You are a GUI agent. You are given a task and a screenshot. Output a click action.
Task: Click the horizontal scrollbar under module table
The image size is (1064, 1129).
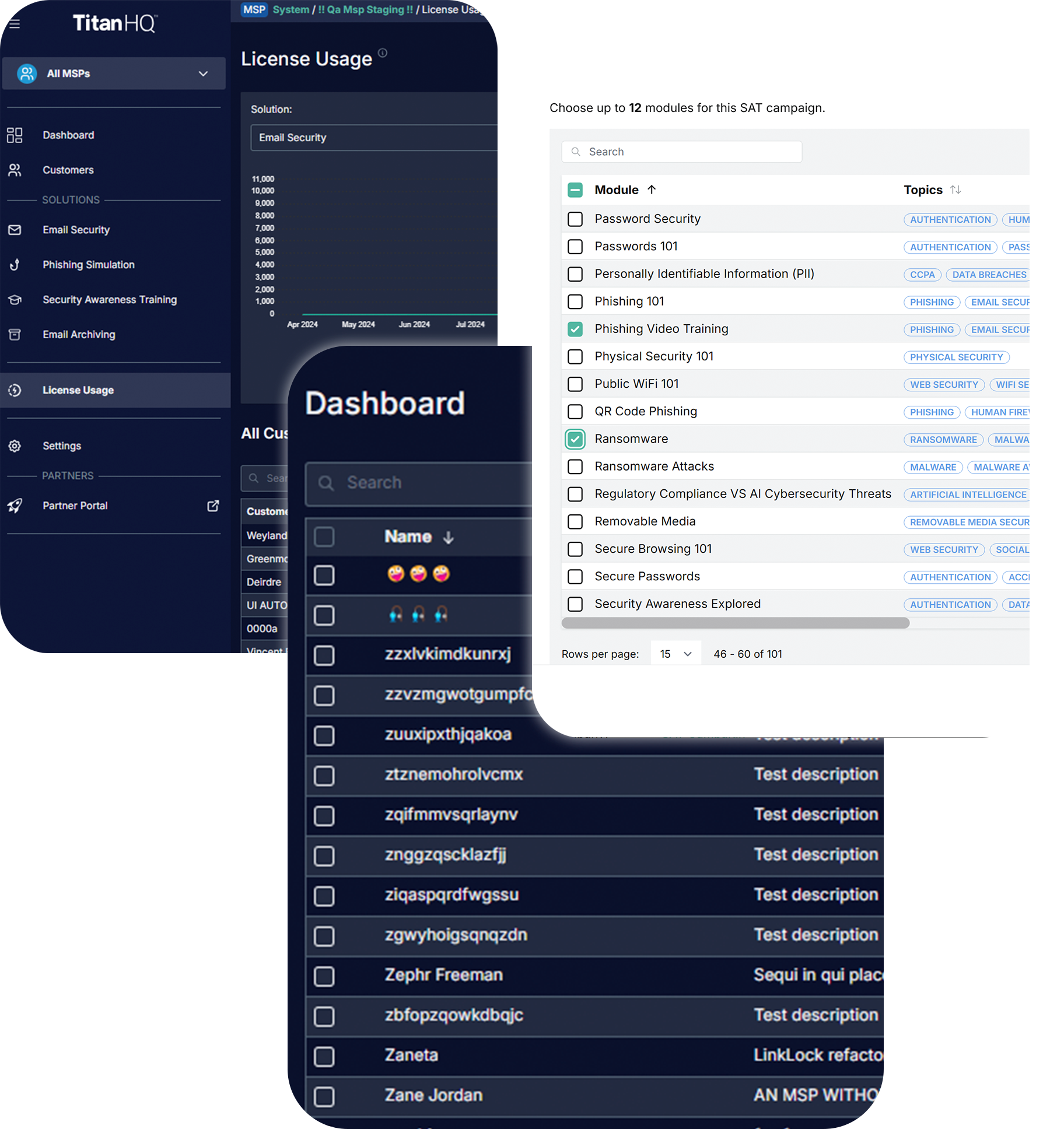pyautogui.click(x=735, y=623)
